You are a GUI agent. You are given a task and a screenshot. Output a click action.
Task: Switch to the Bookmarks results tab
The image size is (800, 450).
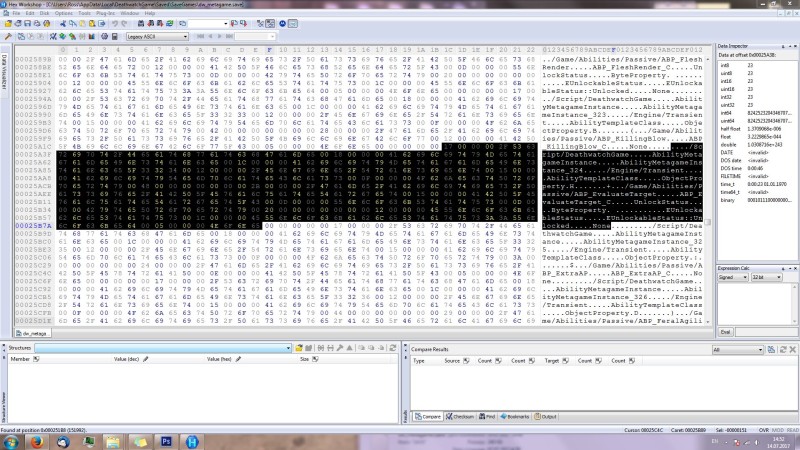[x=514, y=417]
